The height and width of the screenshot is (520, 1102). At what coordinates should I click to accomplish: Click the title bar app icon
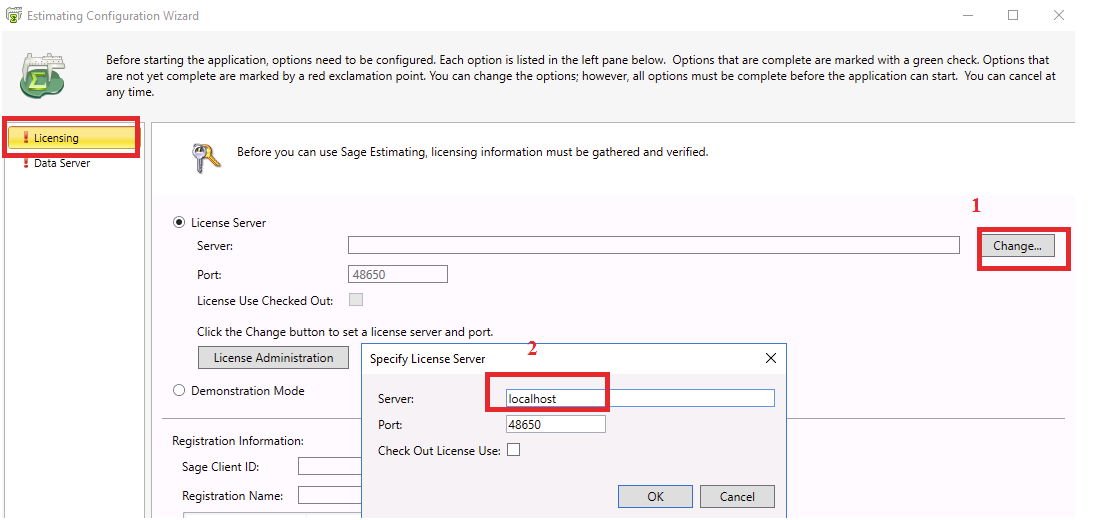[13, 15]
